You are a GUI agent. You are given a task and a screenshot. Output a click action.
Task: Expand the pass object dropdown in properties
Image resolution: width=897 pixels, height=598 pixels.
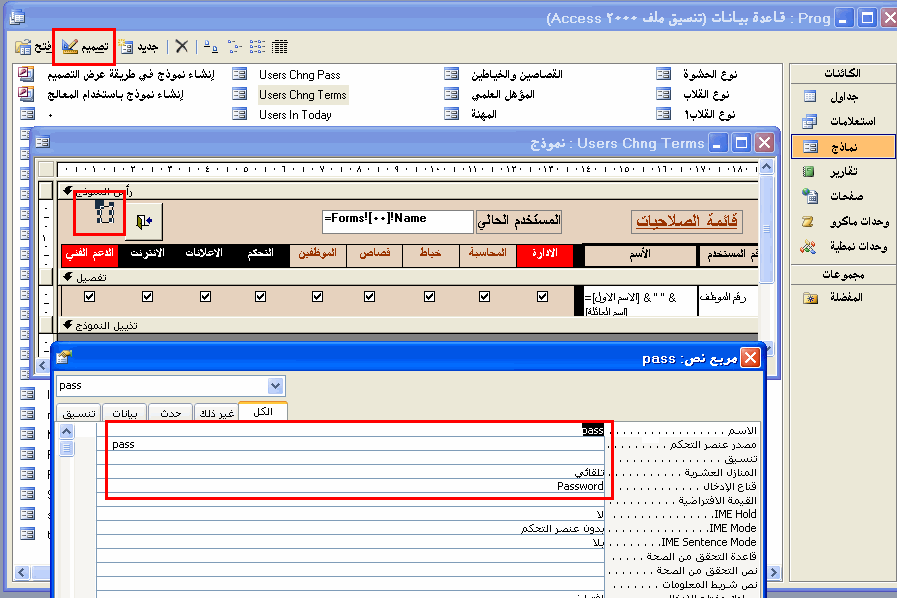276,386
